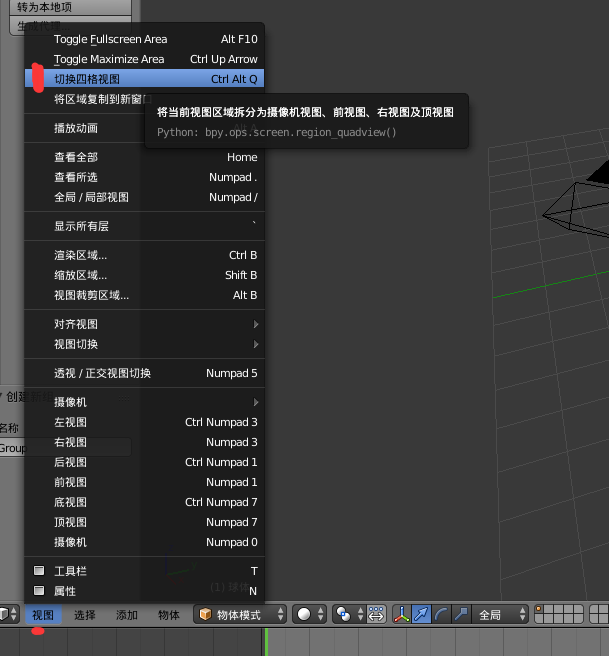Open the 视图 header menu

(x=43, y=615)
